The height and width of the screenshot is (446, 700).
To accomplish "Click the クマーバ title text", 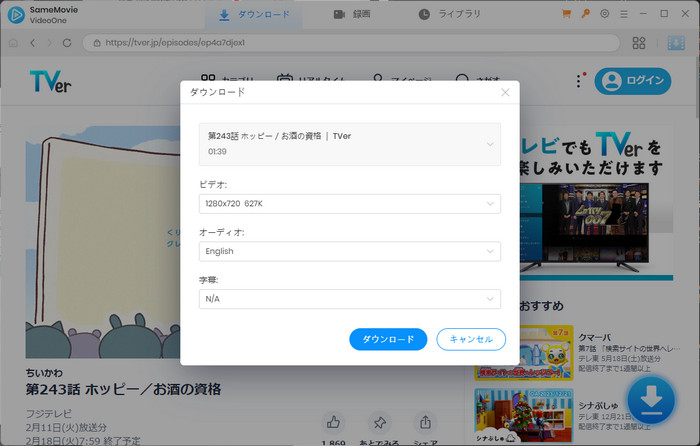I will point(594,338).
